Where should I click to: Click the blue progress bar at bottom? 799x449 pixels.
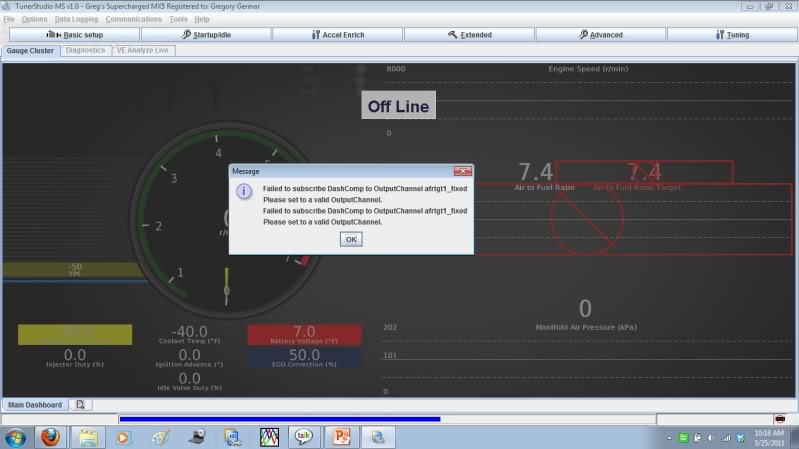[x=280, y=419]
